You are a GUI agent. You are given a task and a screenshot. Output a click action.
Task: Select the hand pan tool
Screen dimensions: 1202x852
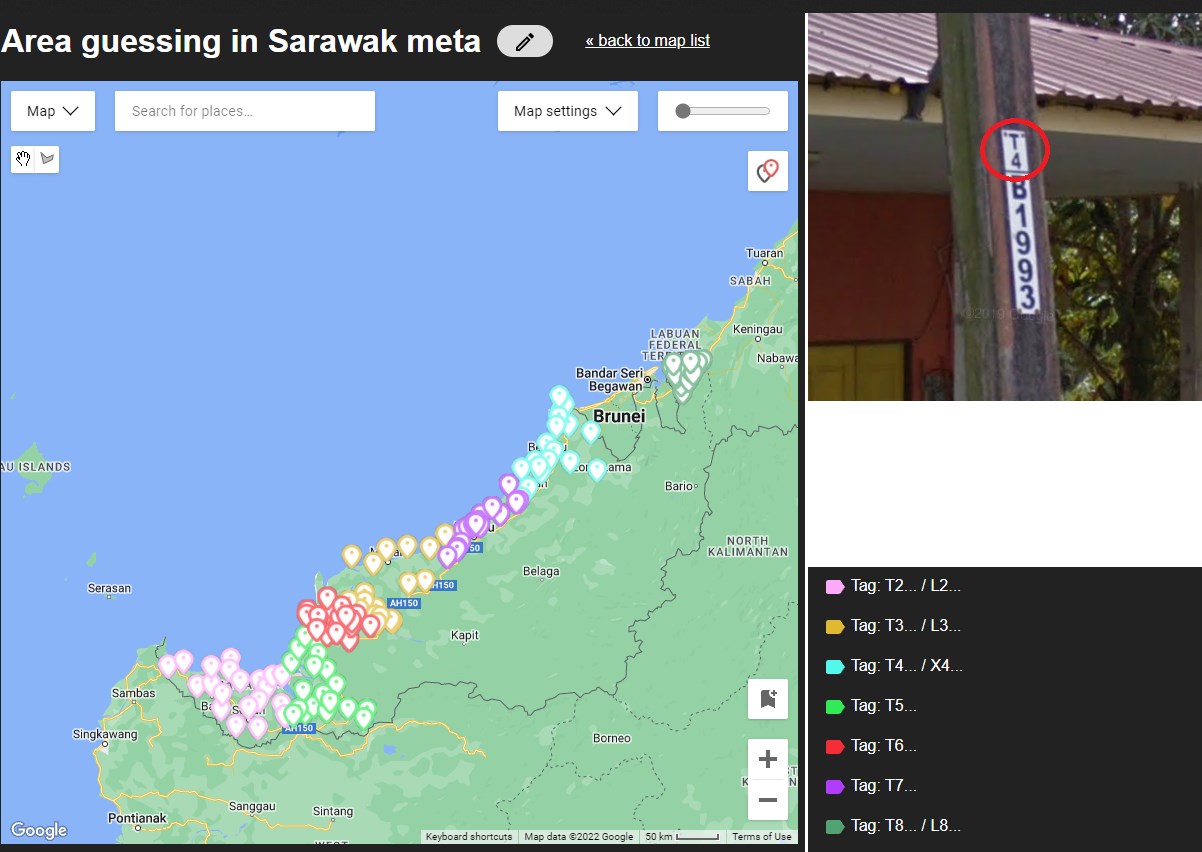[x=23, y=160]
